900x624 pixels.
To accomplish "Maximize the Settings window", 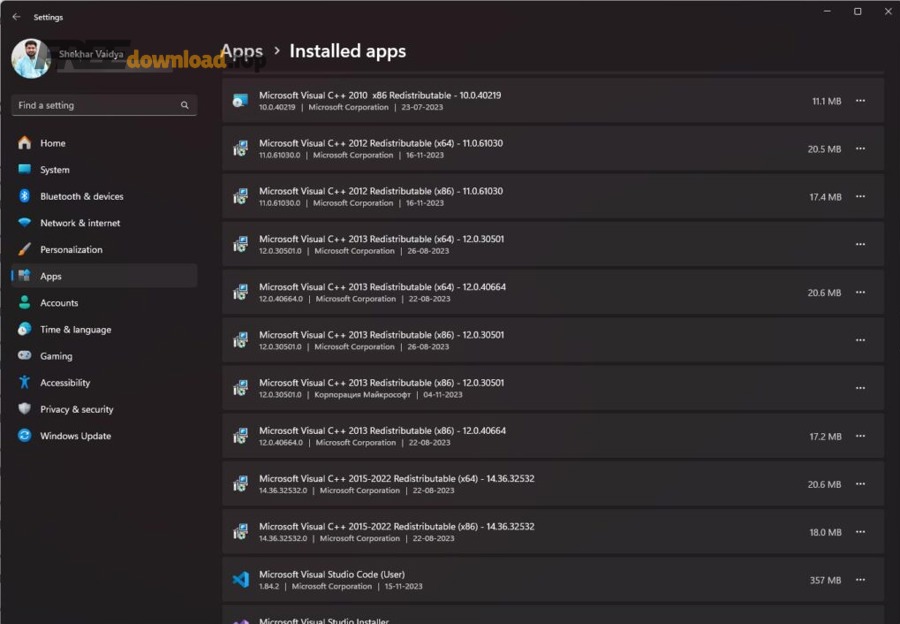I will (858, 11).
